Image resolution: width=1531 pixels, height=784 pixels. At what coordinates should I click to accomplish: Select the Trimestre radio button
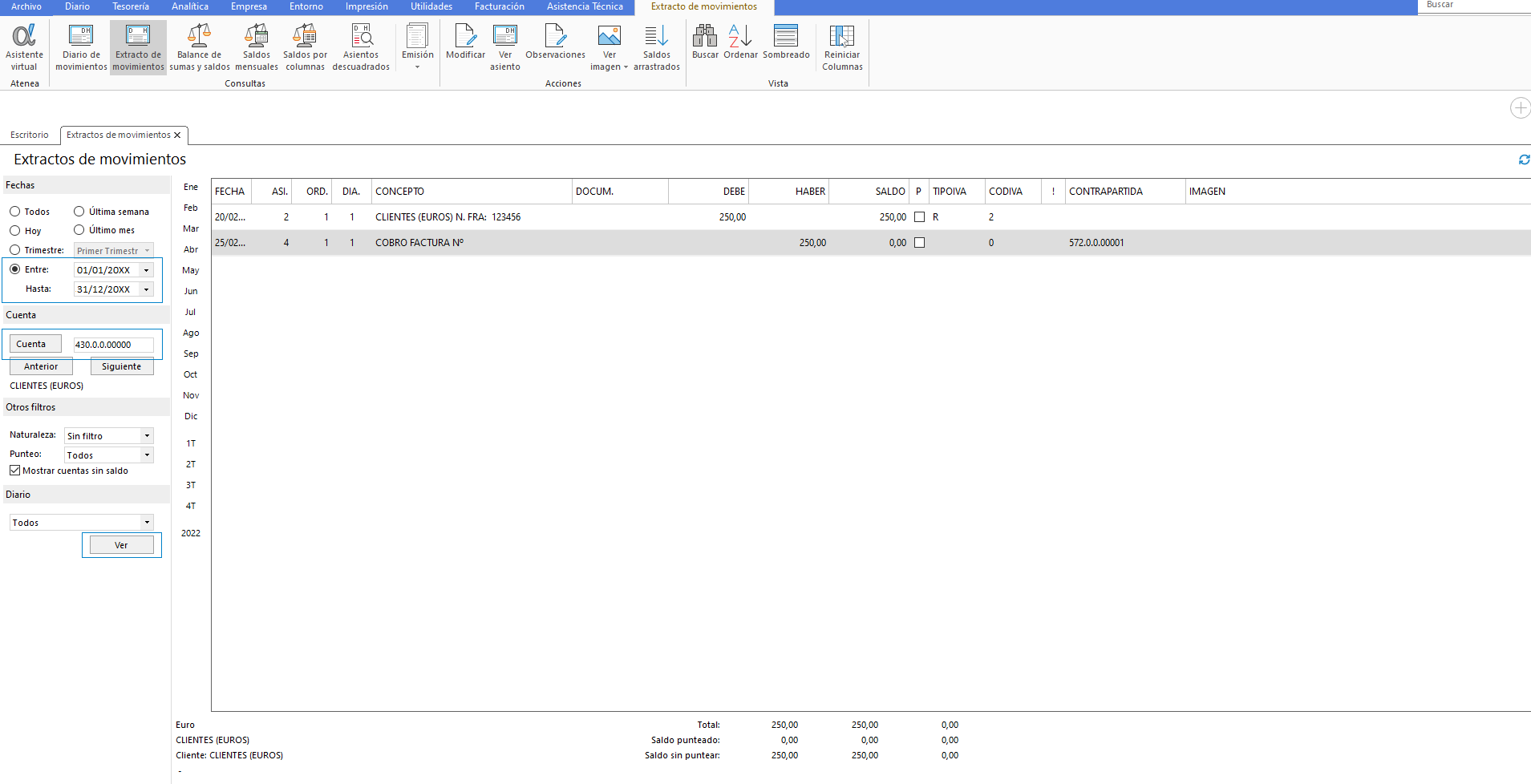pos(14,250)
